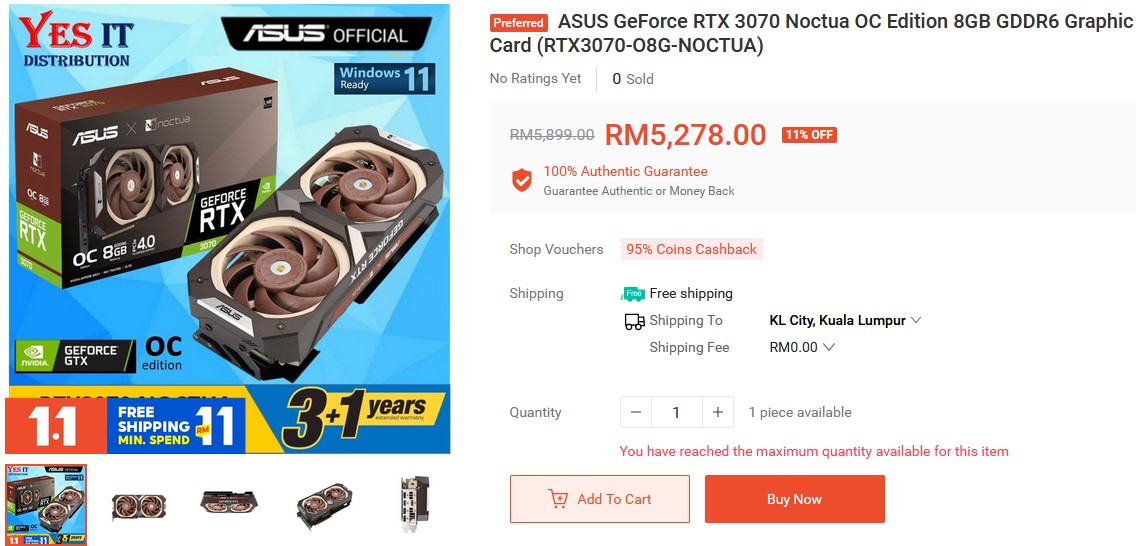Screen dimensions: 1136x546
Task: Click the green free shipping icon
Action: click(x=633, y=293)
